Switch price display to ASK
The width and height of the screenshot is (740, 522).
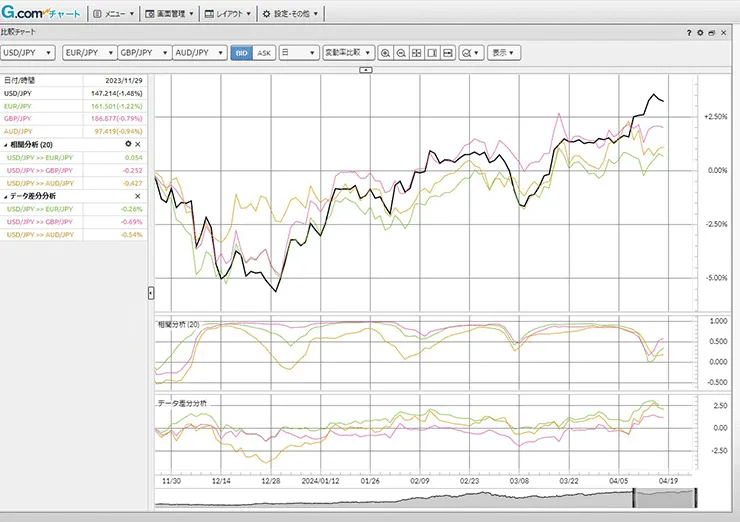(x=263, y=53)
